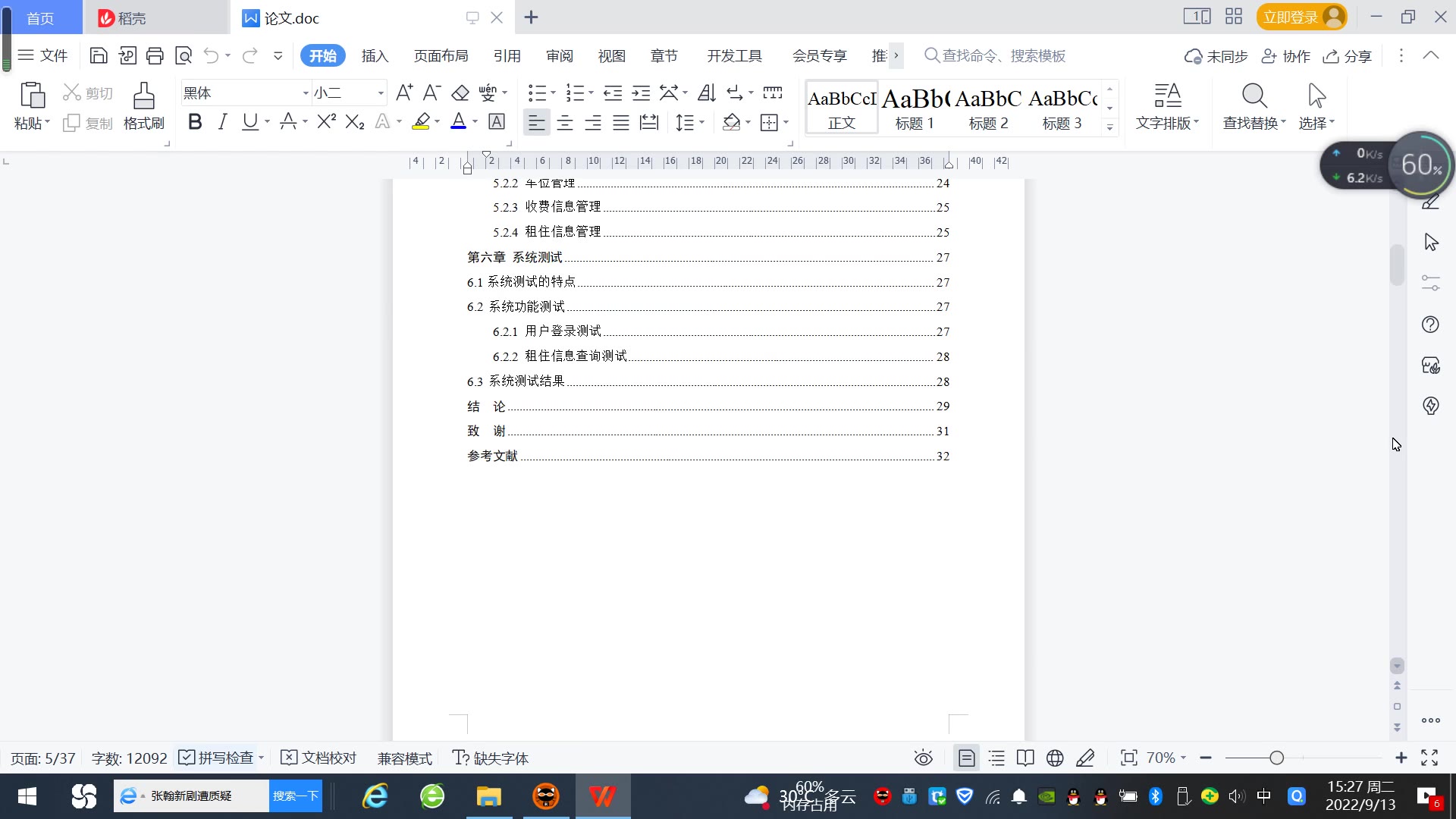Switch to outline view mode

pos(996,758)
